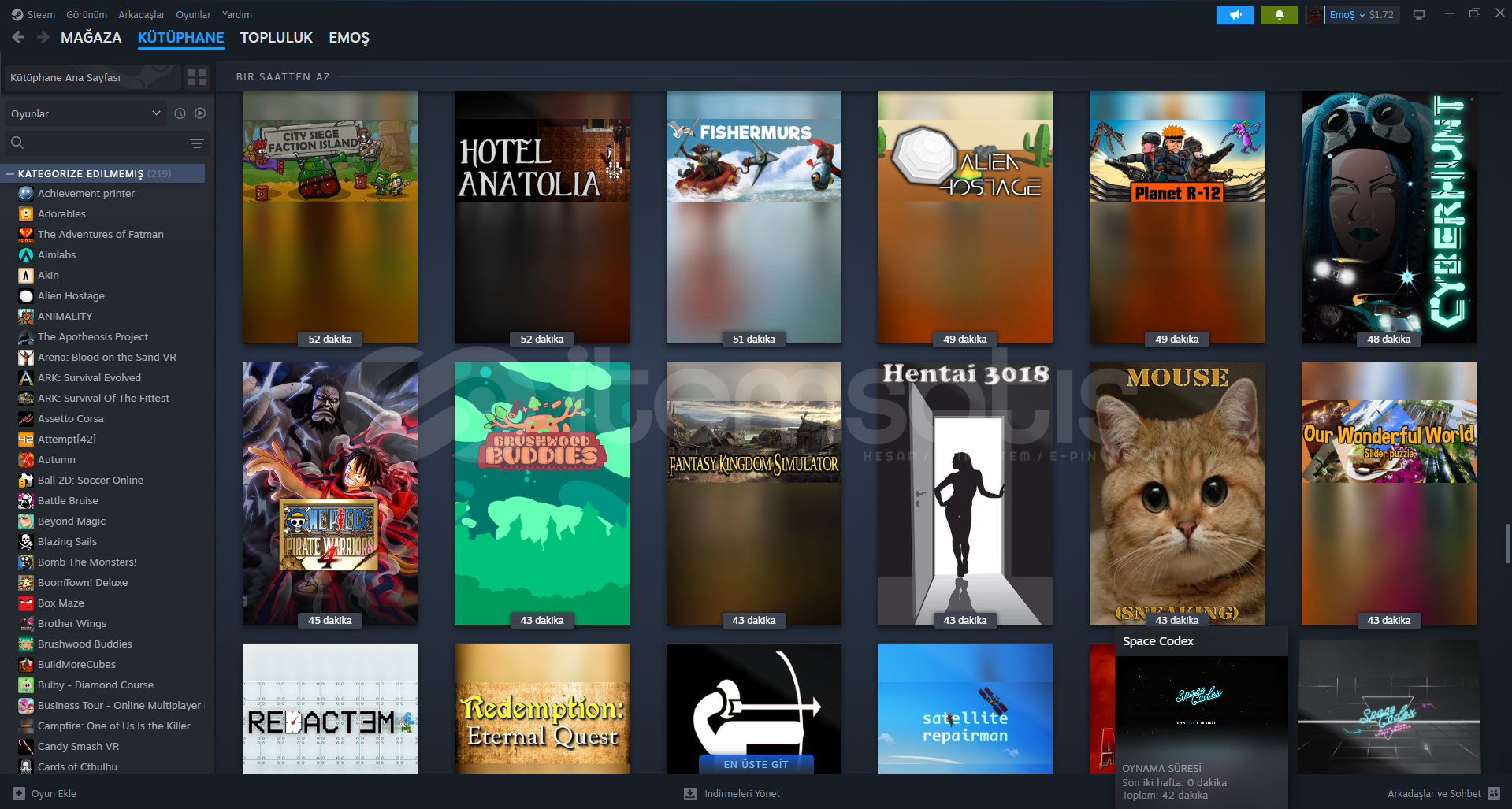
Task: Select the Alien Hostage icon
Action: [x=26, y=295]
